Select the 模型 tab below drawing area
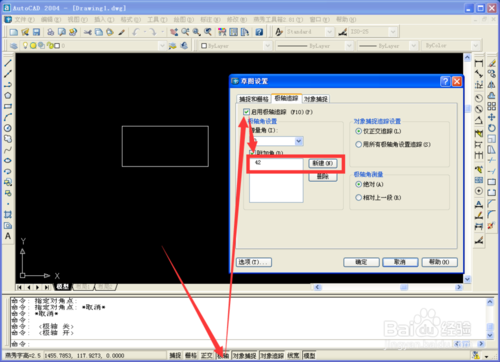Screen dimensions: 500x362 pos(62,287)
